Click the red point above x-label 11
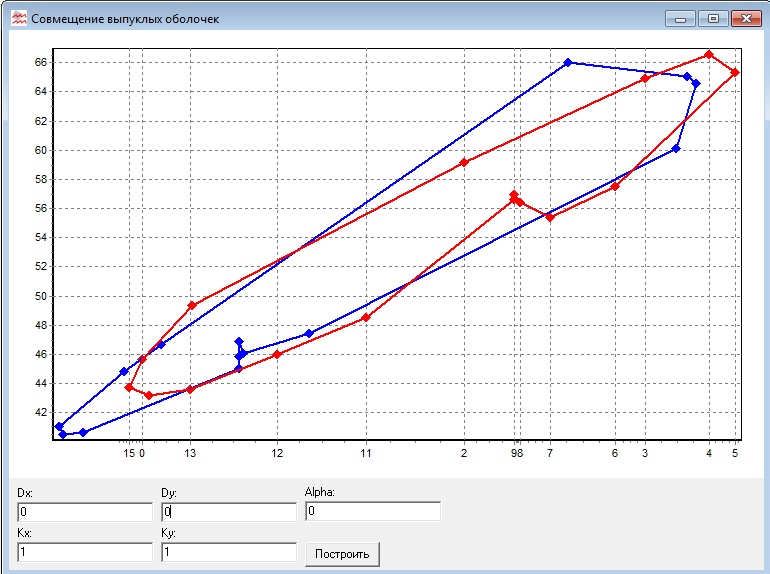The width and height of the screenshot is (770, 574). point(366,318)
